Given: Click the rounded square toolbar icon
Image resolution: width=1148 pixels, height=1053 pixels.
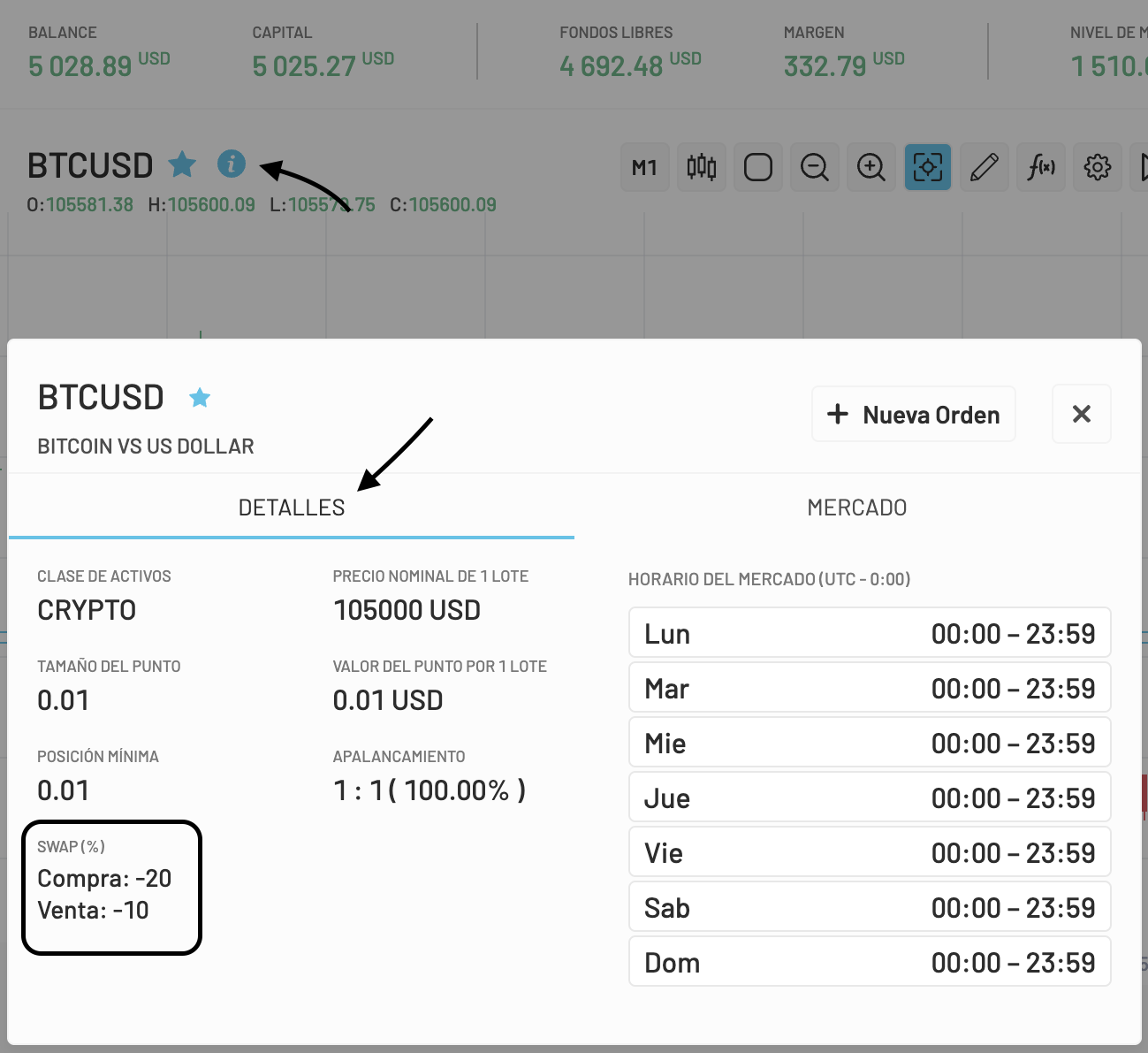Looking at the screenshot, I should point(758,167).
